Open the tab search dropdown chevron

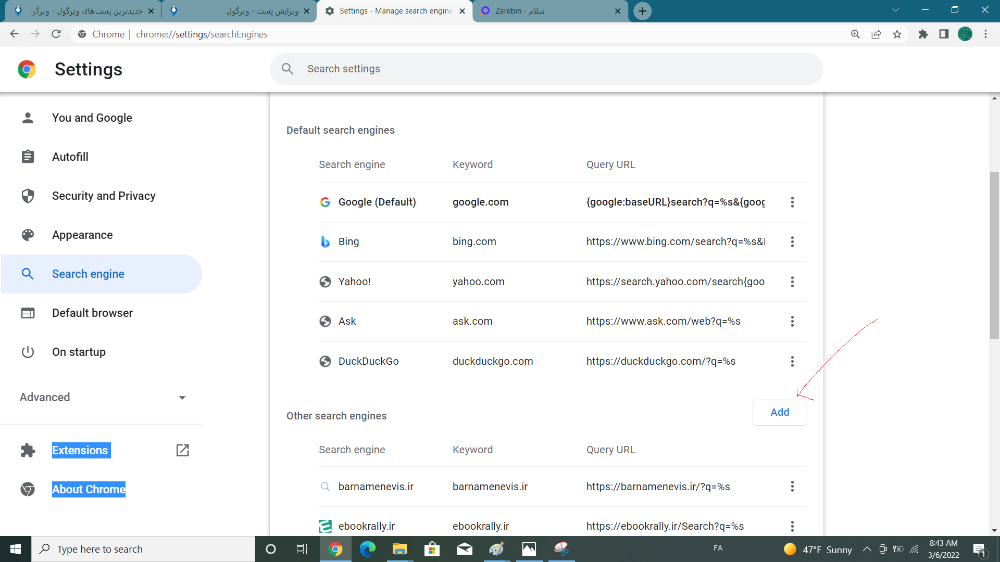pyautogui.click(x=895, y=10)
